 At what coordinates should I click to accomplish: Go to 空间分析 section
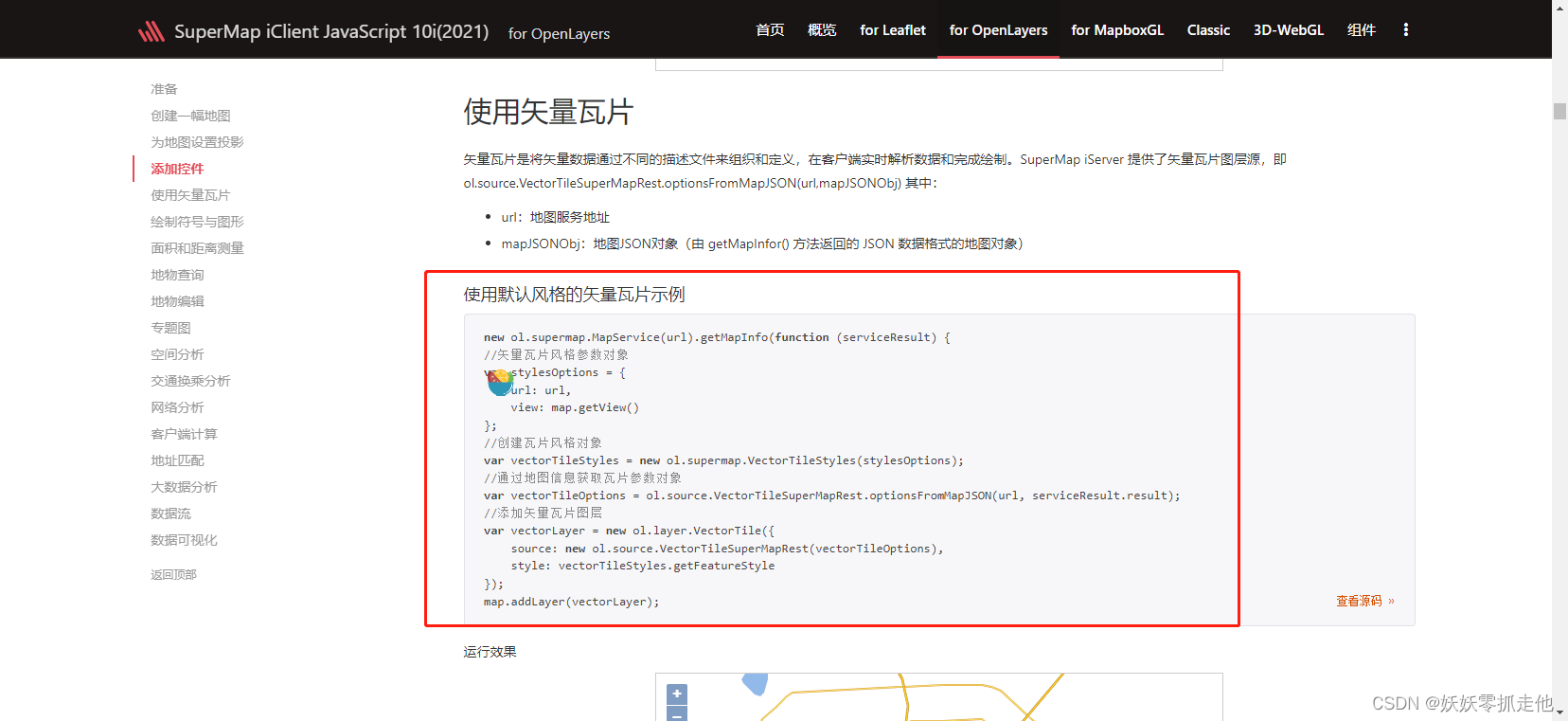pyautogui.click(x=177, y=354)
